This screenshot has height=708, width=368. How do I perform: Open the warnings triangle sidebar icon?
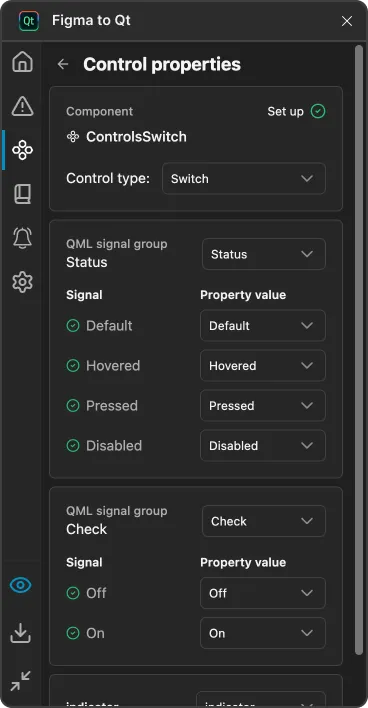click(23, 106)
